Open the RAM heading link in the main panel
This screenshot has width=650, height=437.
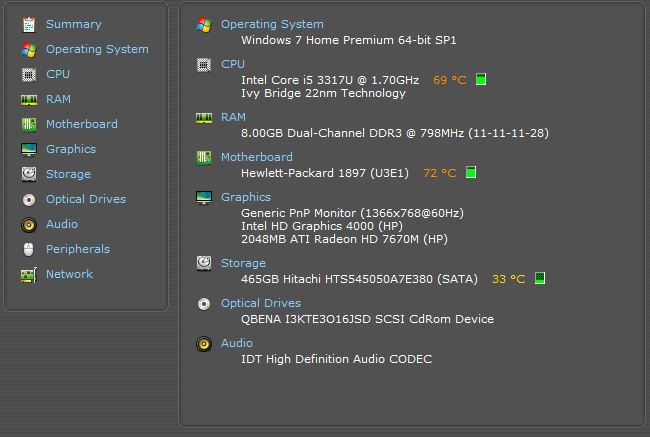[x=233, y=117]
